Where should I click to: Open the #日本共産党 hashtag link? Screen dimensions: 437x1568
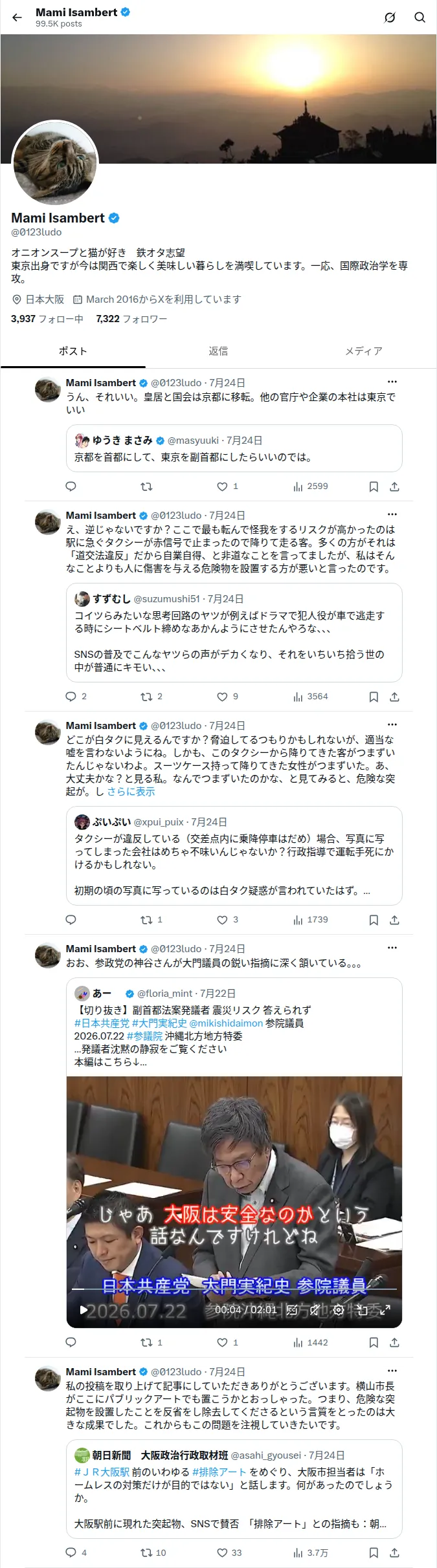pyautogui.click(x=102, y=1023)
